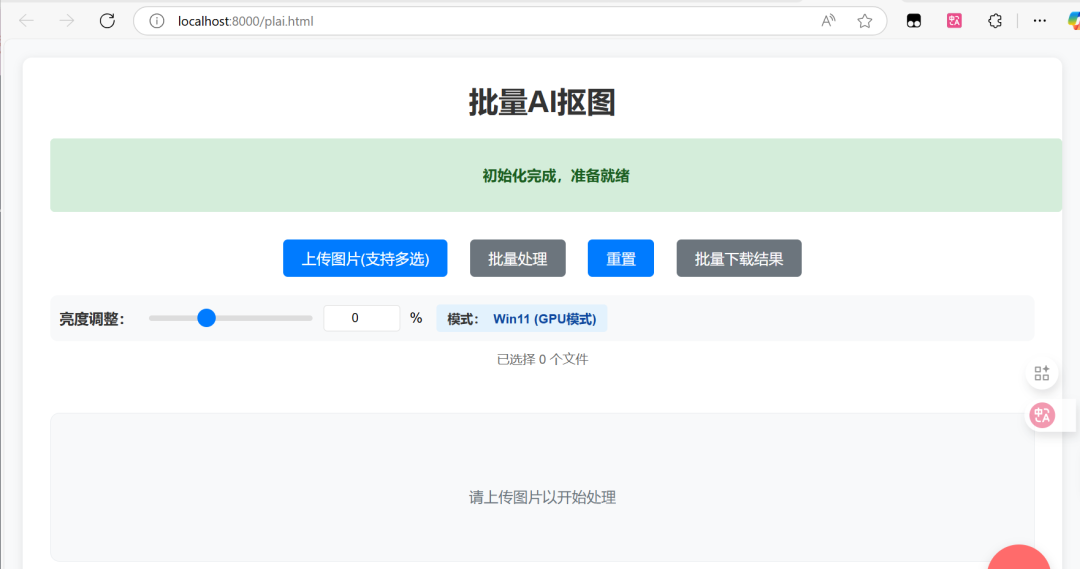1080x569 pixels.
Task: Click the 初始化完成，准备就绪 status message
Action: [x=556, y=176]
